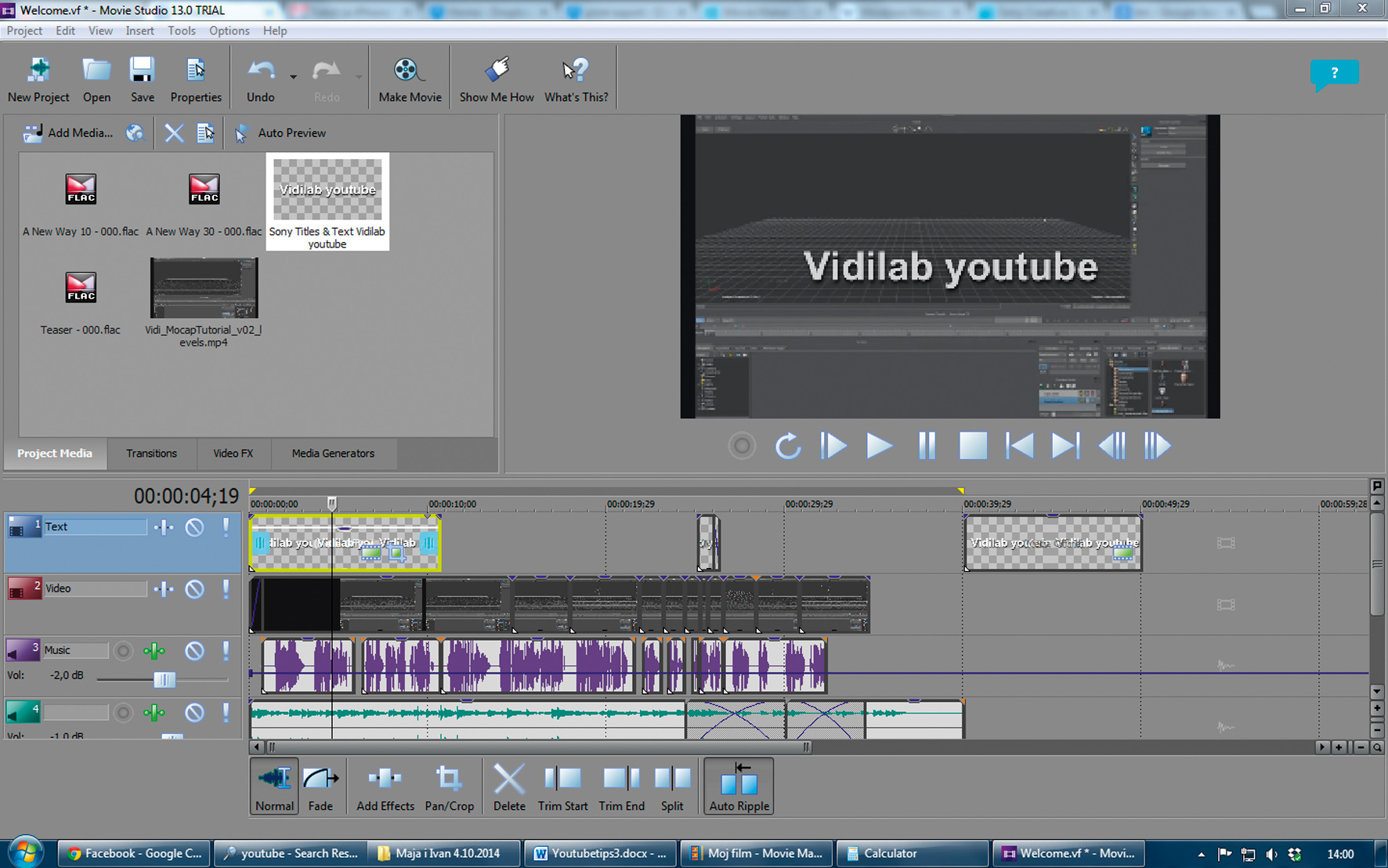1388x868 pixels.
Task: Solo the Text track
Action: tap(226, 527)
